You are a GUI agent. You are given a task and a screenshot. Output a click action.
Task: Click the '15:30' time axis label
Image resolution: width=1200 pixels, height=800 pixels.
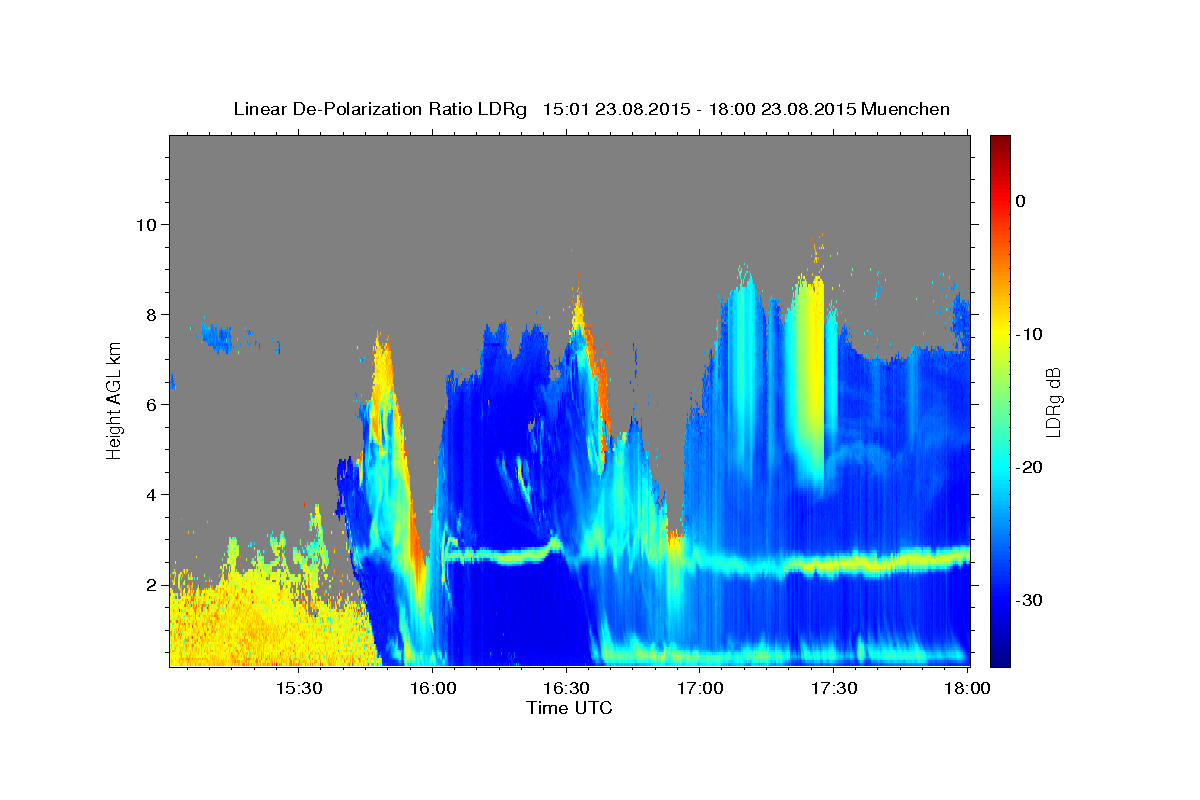[x=298, y=689]
